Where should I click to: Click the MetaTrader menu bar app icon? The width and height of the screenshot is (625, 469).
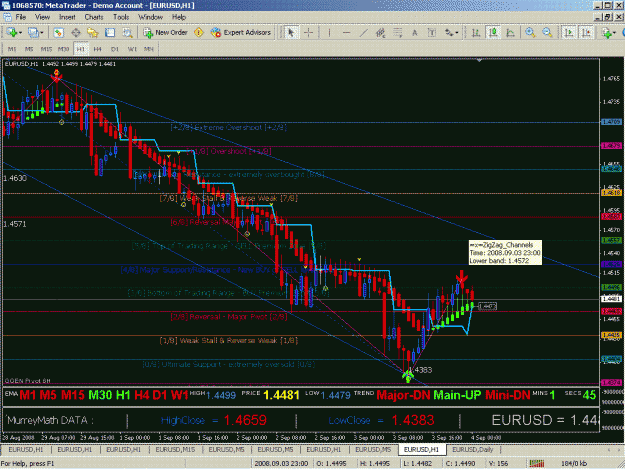[7, 17]
